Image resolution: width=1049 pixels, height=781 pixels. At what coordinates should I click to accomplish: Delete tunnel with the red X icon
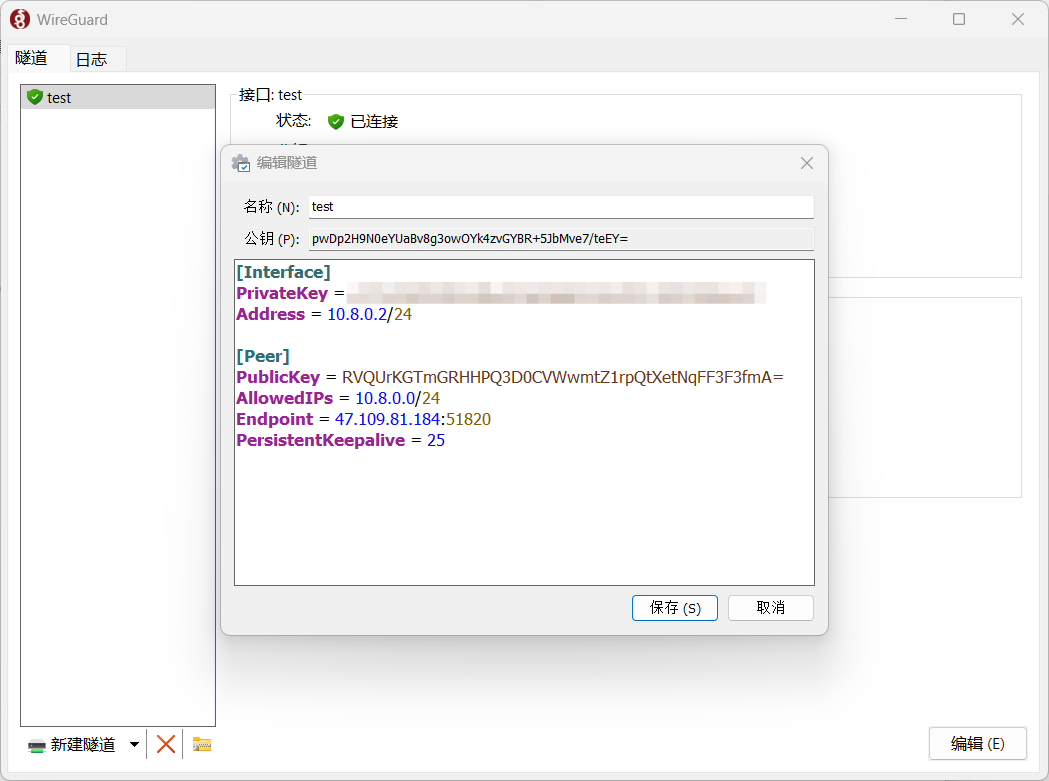click(x=166, y=744)
